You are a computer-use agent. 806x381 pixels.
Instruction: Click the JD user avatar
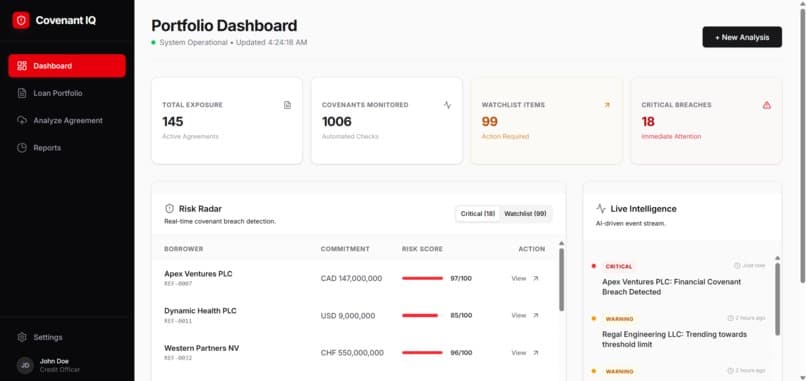coord(25,366)
